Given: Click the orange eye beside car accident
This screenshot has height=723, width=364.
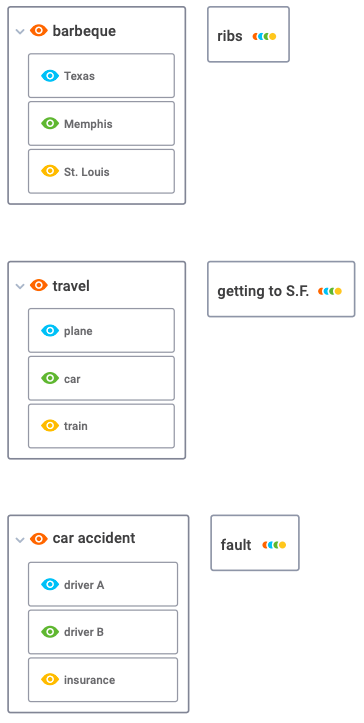Looking at the screenshot, I should (x=39, y=539).
